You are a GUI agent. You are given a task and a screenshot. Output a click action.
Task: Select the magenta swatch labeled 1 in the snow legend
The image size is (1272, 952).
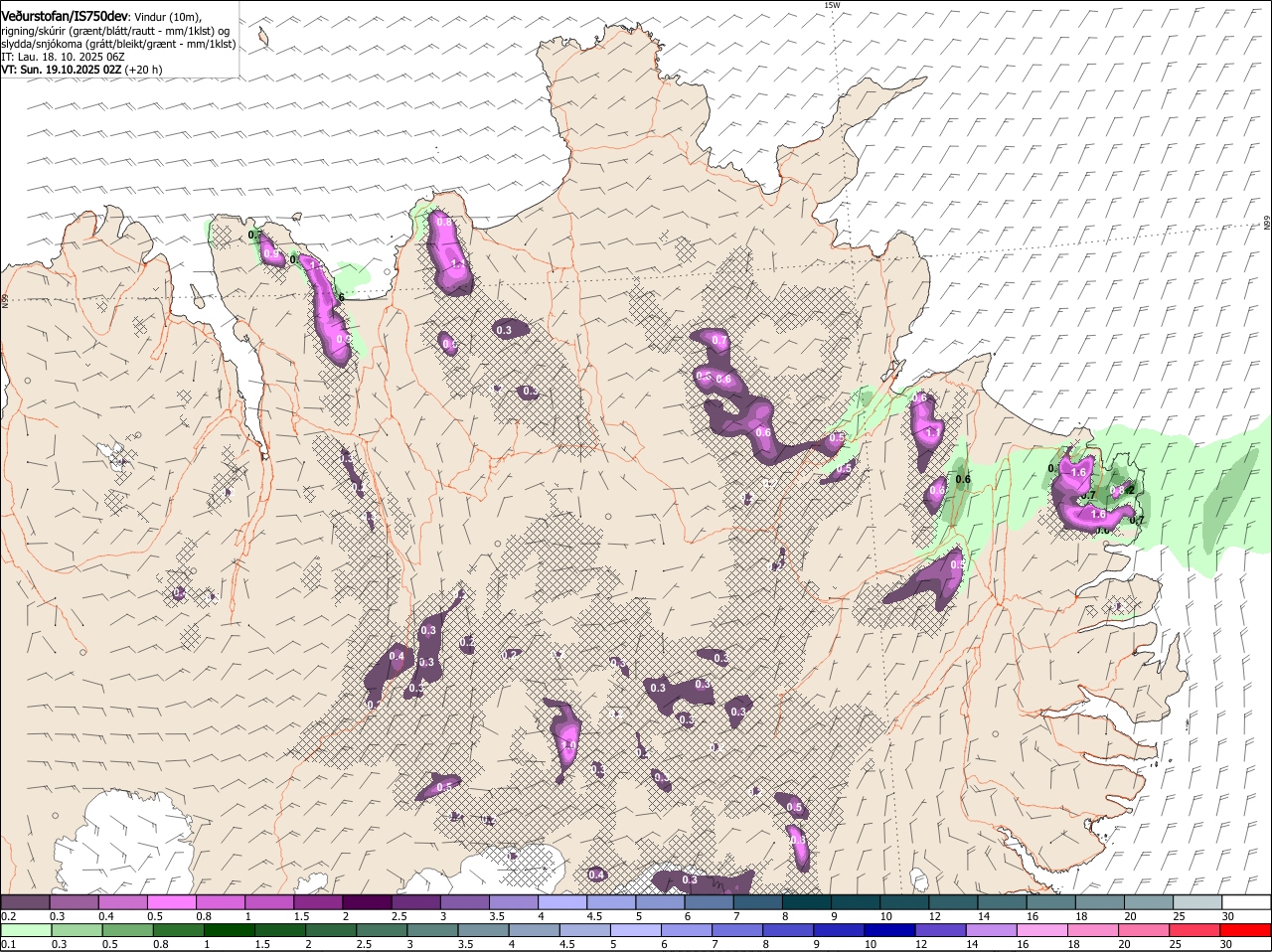coord(269,901)
